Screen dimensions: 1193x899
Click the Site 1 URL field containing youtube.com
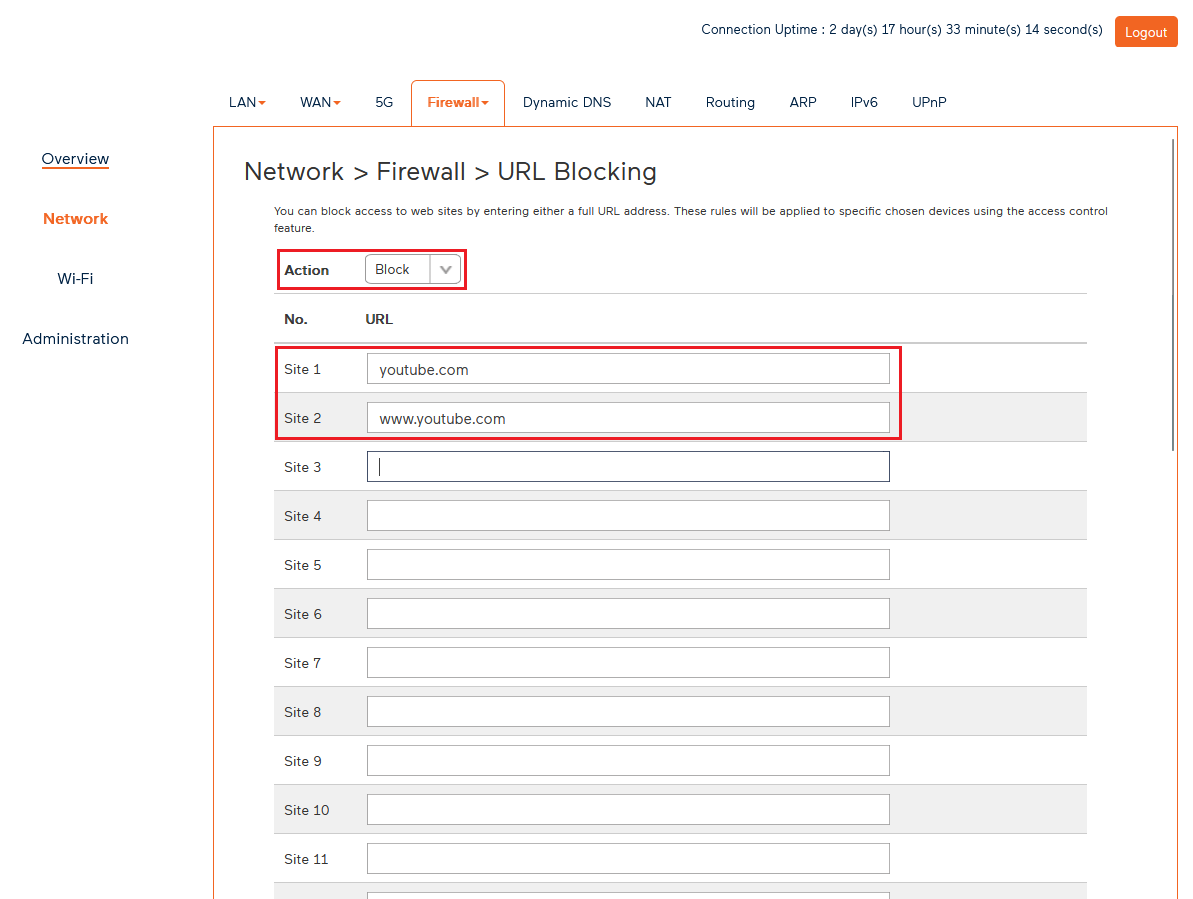click(627, 368)
